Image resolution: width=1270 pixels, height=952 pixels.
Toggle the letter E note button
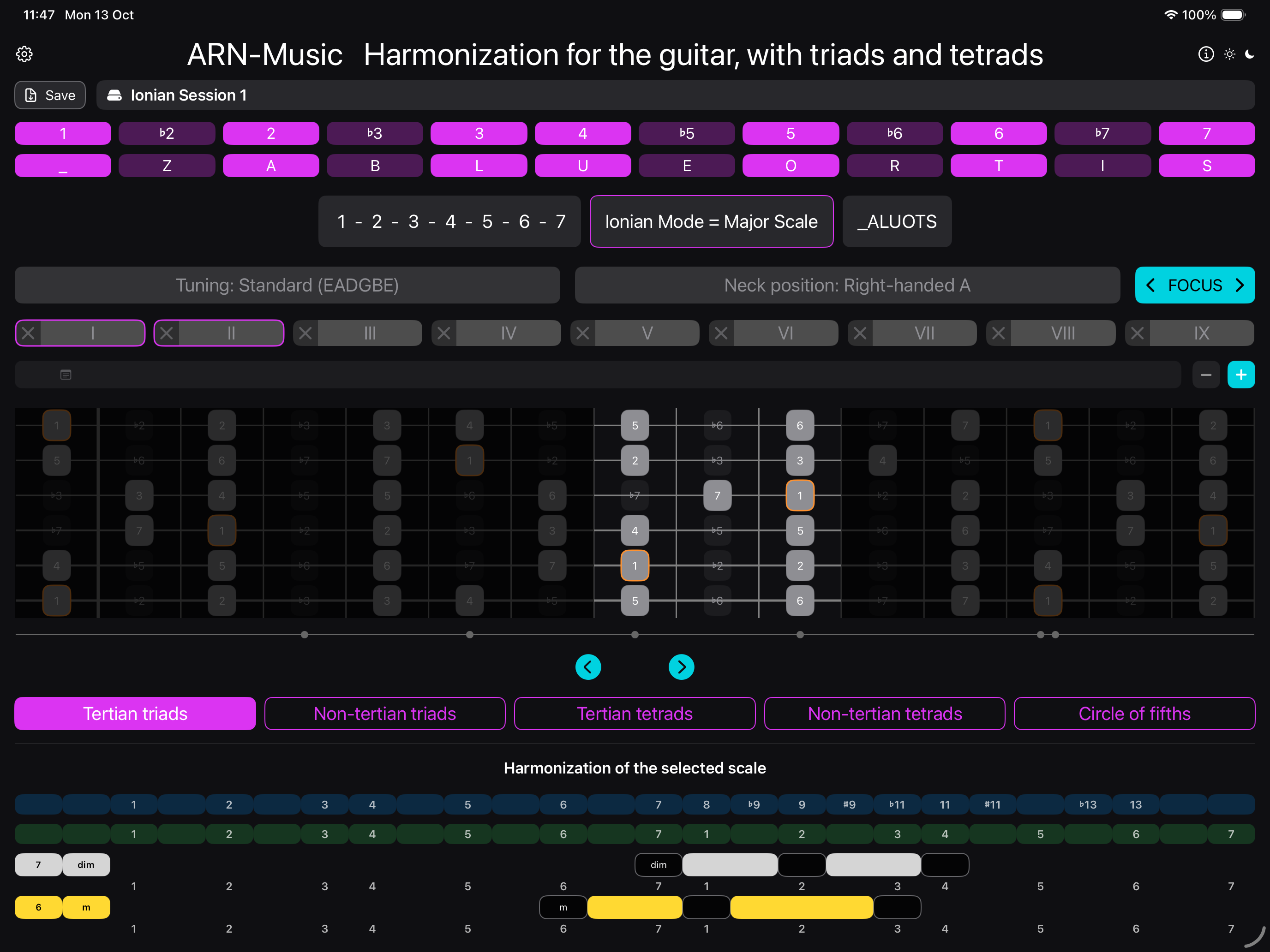(687, 166)
